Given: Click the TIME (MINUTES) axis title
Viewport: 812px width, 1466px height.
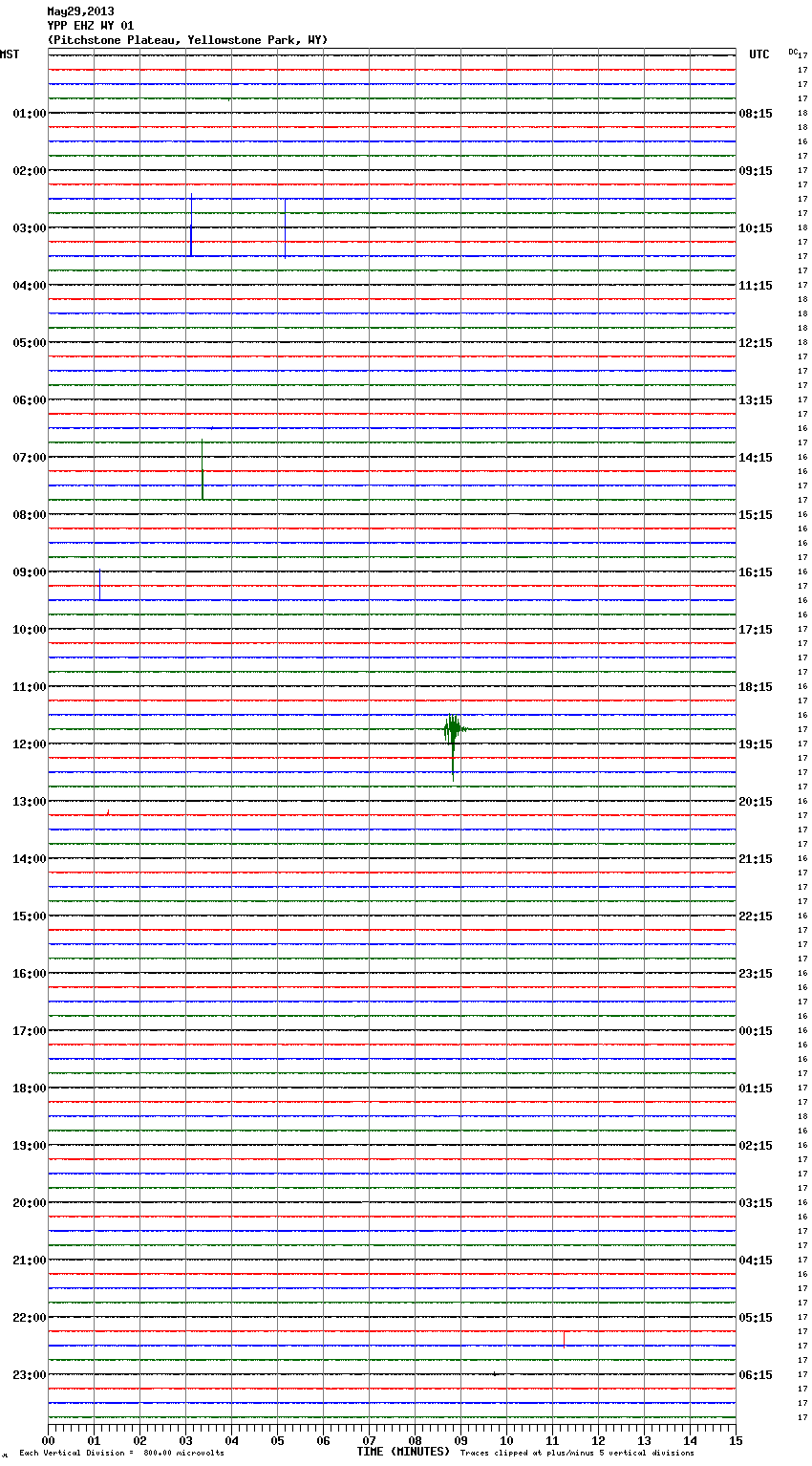Looking at the screenshot, I should 403,1452.
